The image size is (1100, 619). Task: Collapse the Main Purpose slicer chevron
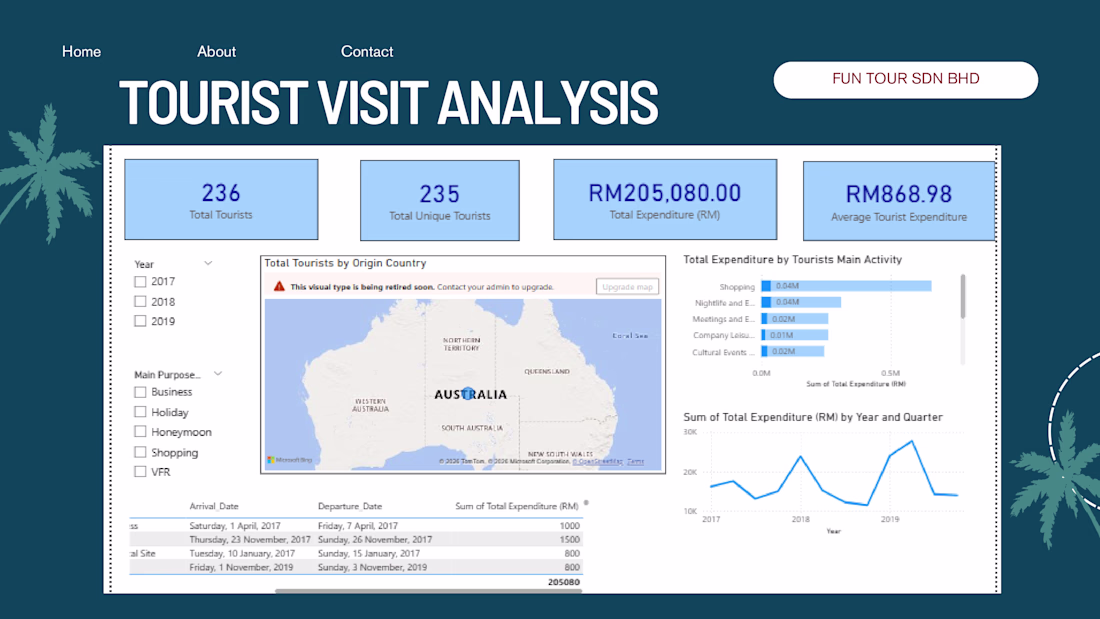[218, 374]
